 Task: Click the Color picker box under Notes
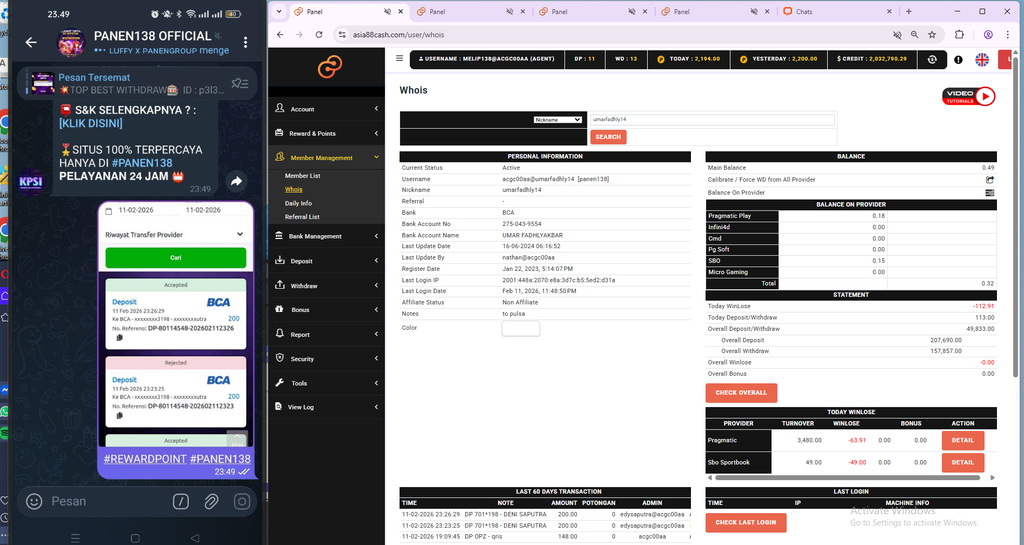(x=520, y=328)
